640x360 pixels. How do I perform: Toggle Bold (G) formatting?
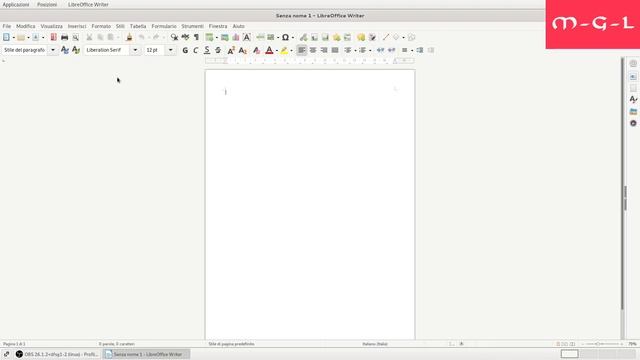pyautogui.click(x=185, y=50)
